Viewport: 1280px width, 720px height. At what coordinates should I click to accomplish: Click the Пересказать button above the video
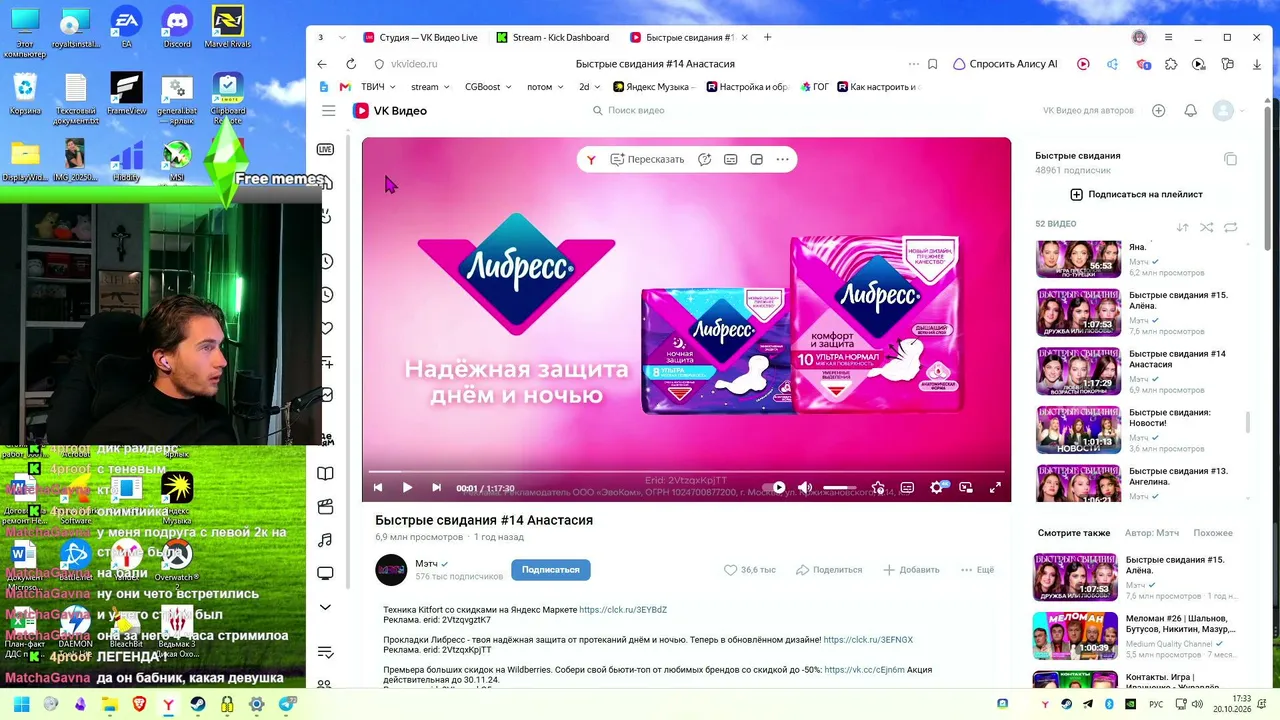pyautogui.click(x=648, y=159)
